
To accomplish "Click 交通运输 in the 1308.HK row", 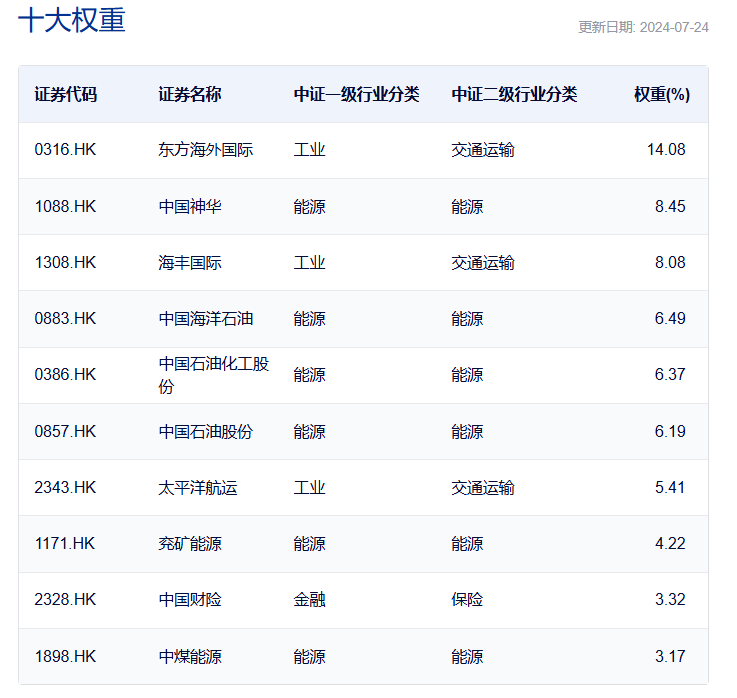I will click(x=483, y=262).
